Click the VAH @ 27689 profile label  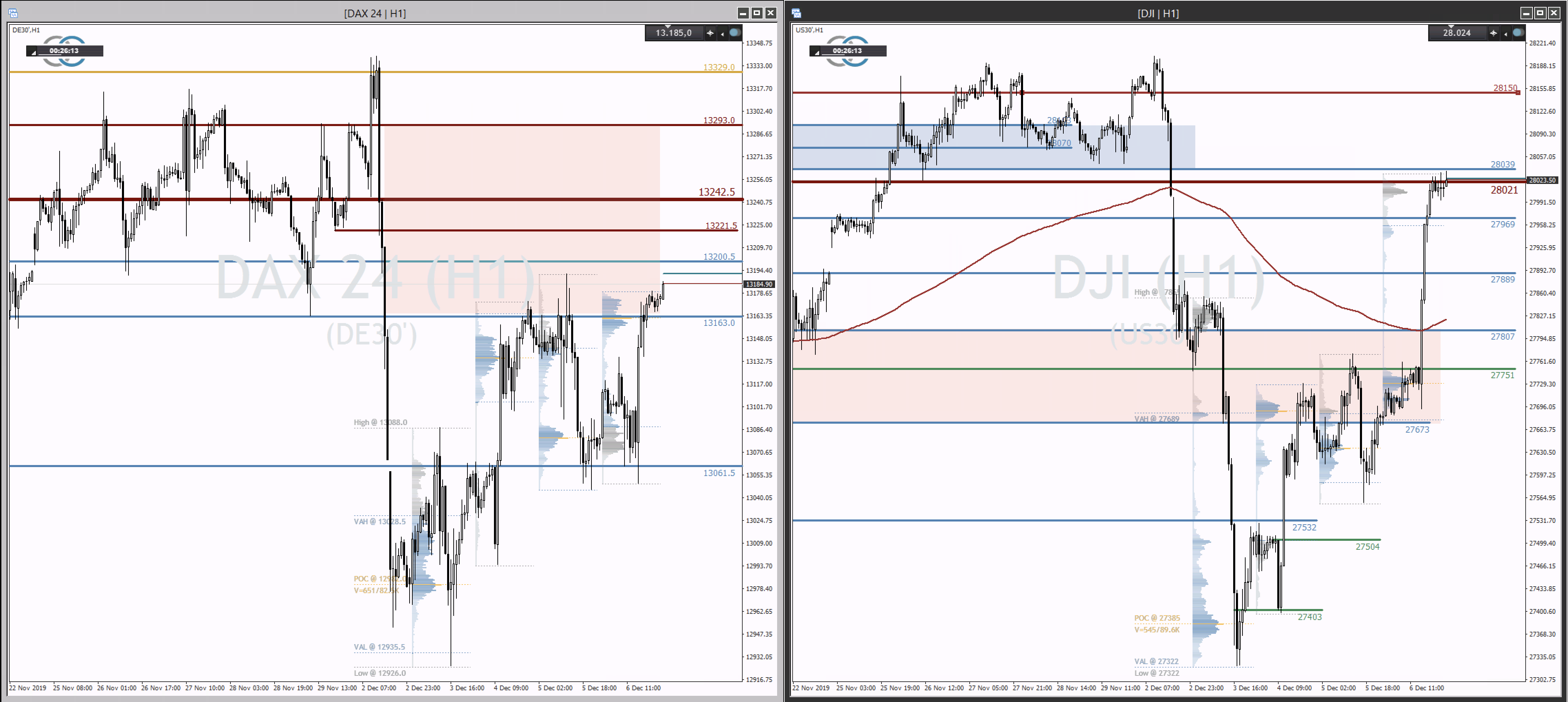point(1156,419)
